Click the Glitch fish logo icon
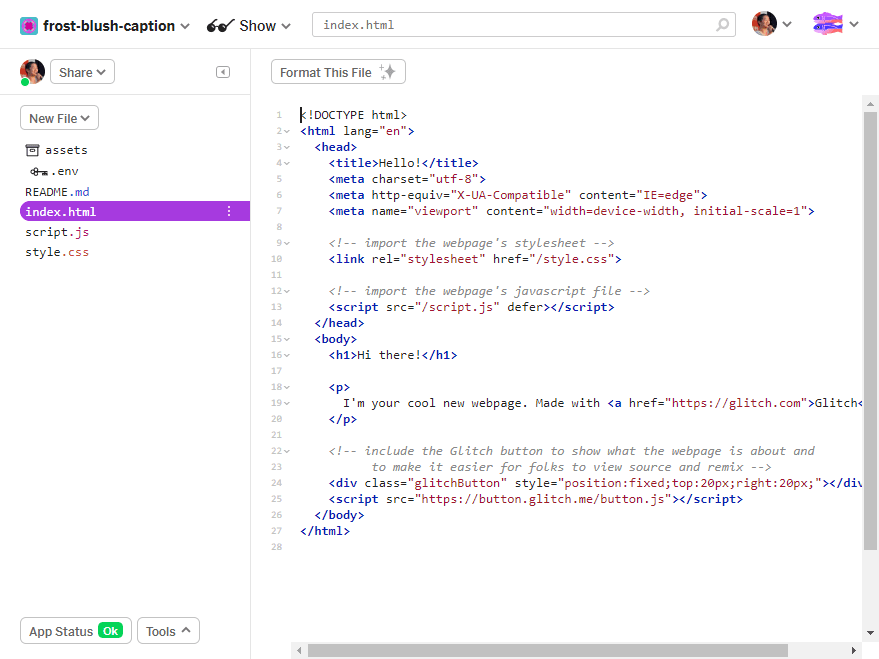Screen dimensions: 879x659 (x=828, y=24)
